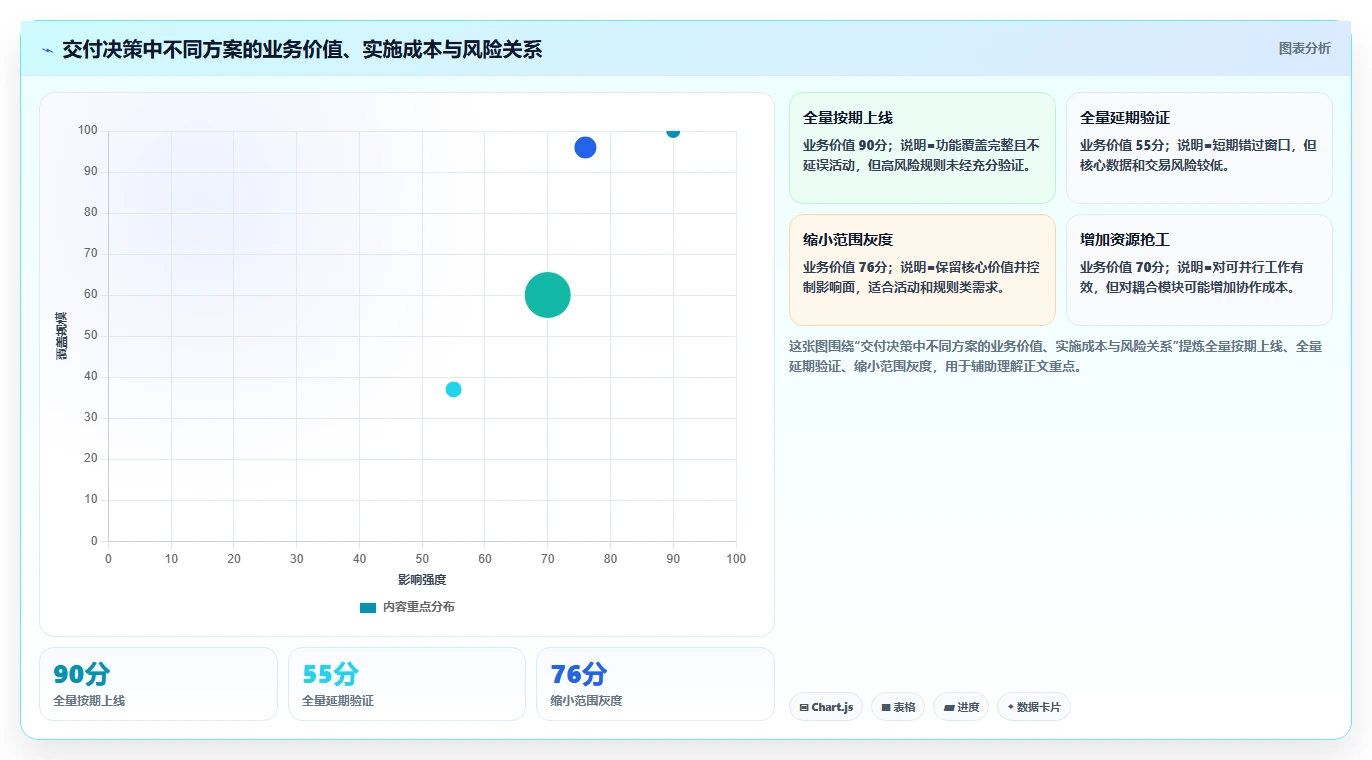The height and width of the screenshot is (760, 1372).
Task: Click the 业务价值 90分 description text
Action: (x=921, y=155)
